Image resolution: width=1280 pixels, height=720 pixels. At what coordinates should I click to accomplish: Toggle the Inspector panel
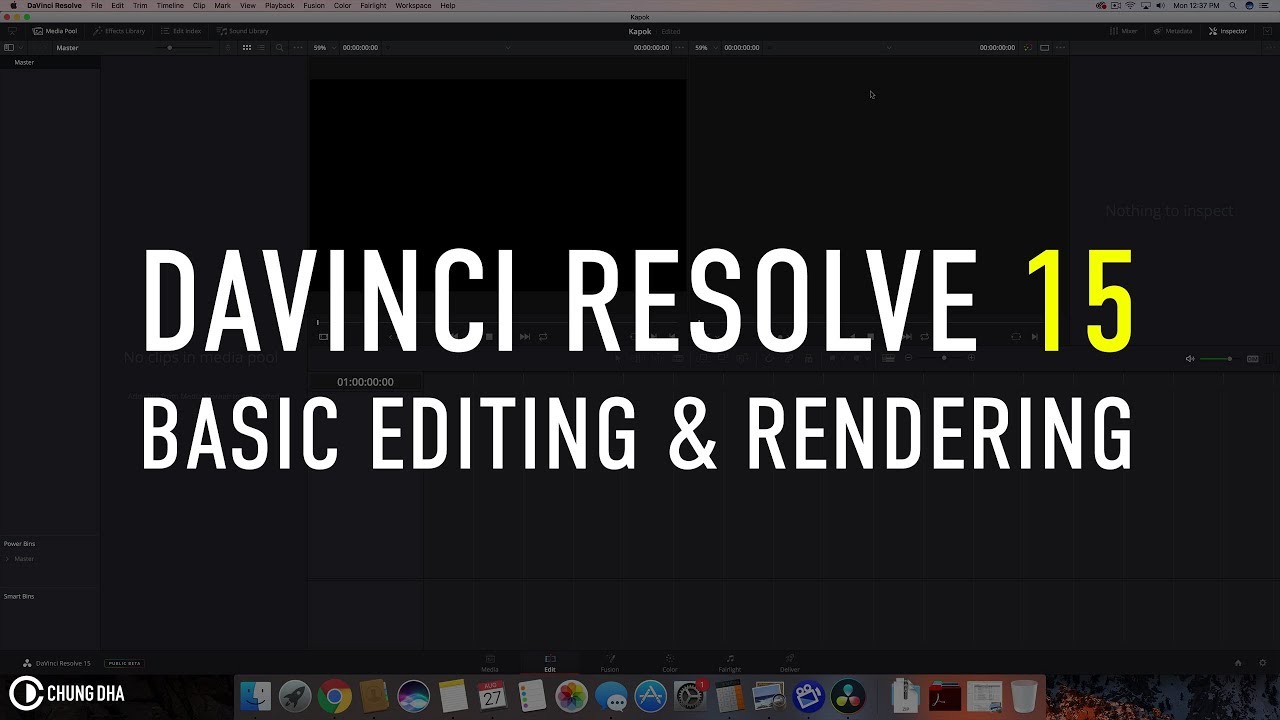(1228, 31)
